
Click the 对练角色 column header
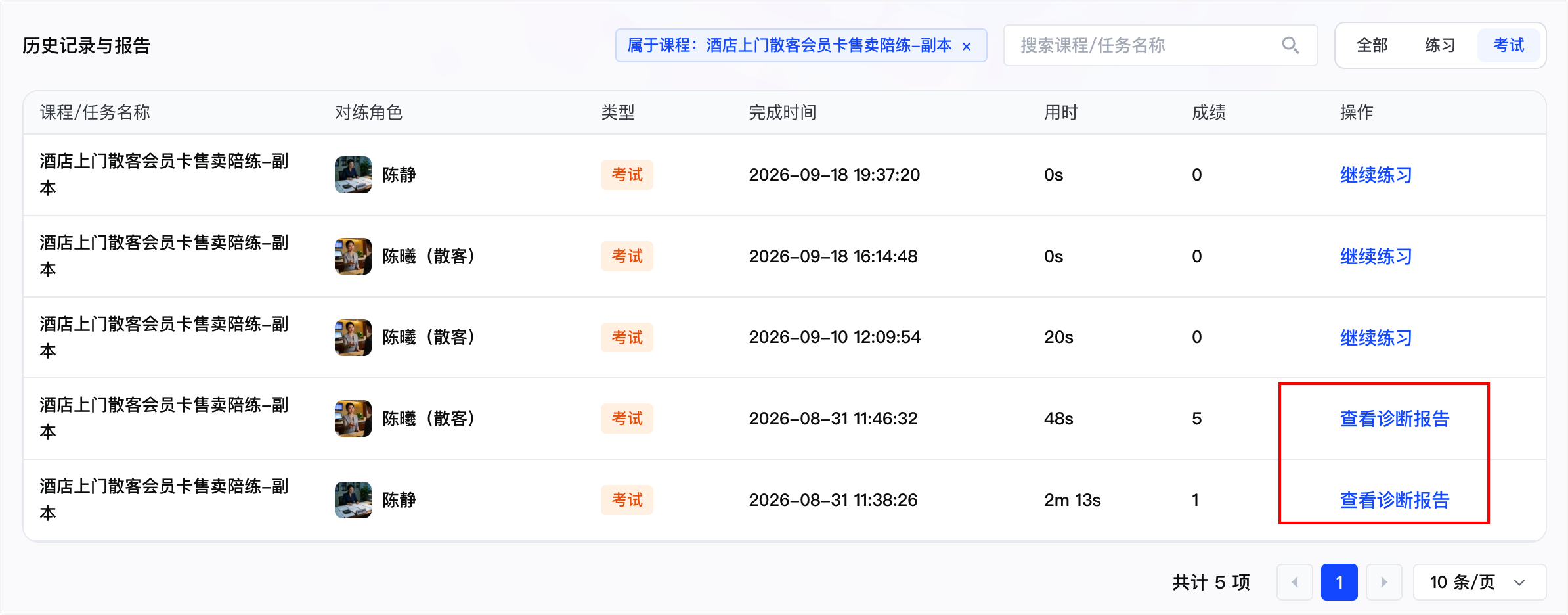(368, 112)
